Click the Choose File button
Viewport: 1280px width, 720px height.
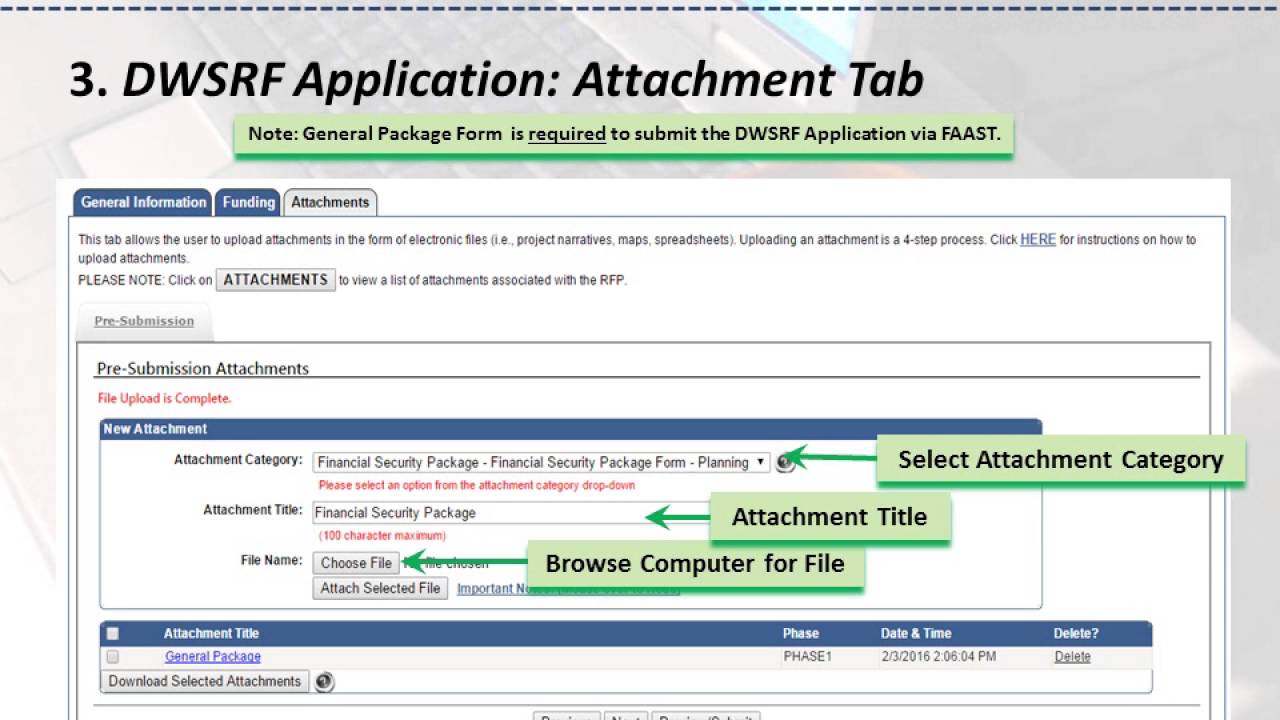tap(356, 563)
